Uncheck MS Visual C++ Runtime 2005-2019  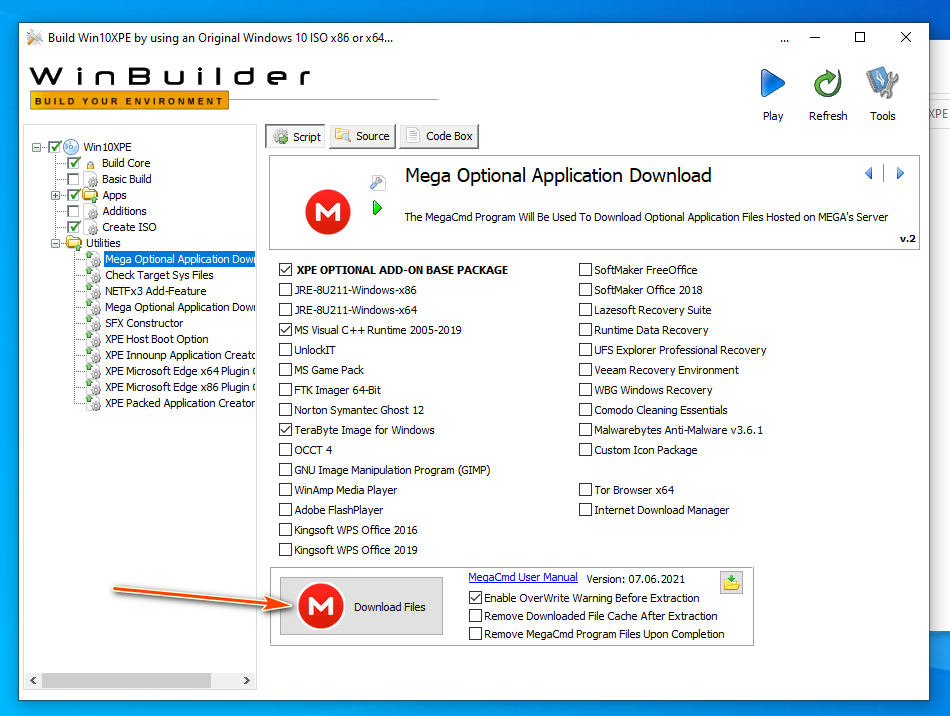[x=285, y=330]
